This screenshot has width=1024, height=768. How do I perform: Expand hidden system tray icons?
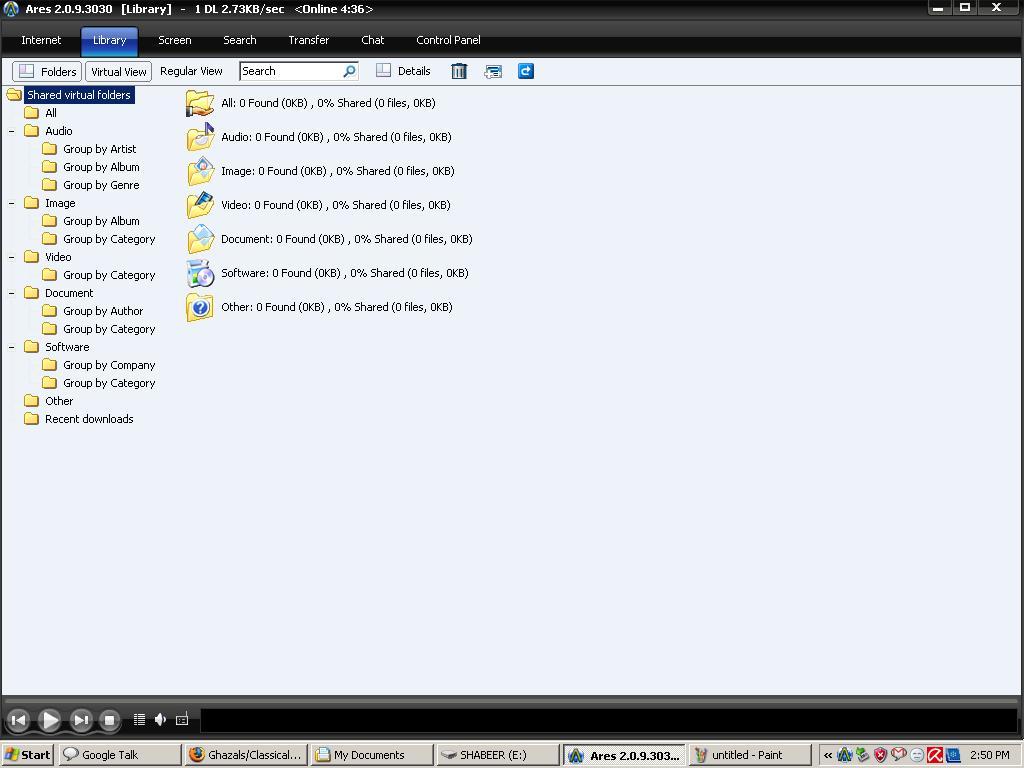pos(828,755)
